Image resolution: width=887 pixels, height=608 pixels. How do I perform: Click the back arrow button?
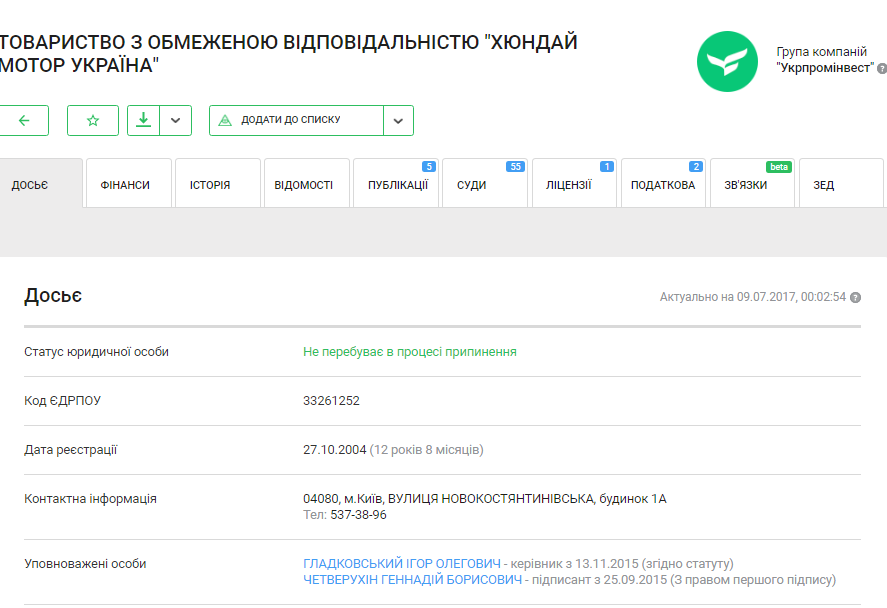click(x=24, y=120)
